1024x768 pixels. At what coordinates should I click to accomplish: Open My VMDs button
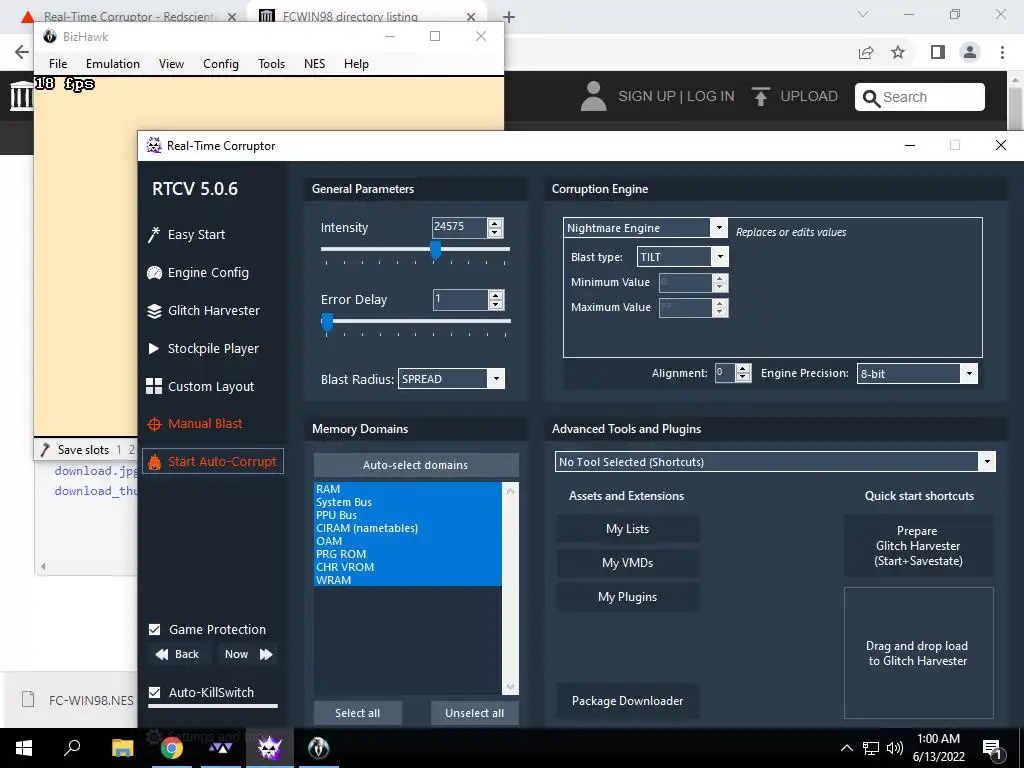[628, 563]
